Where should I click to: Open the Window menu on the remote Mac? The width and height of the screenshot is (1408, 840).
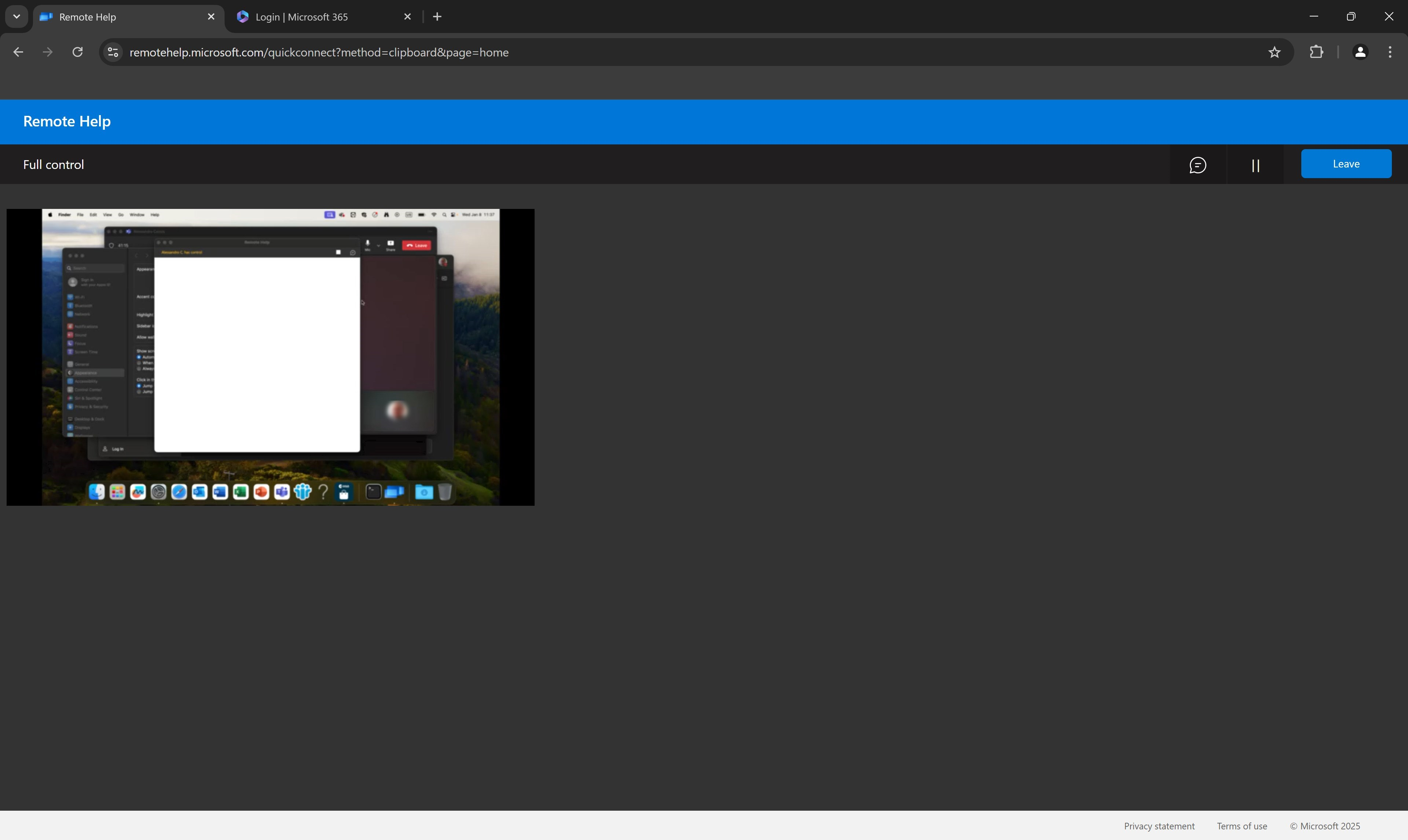[137, 215]
